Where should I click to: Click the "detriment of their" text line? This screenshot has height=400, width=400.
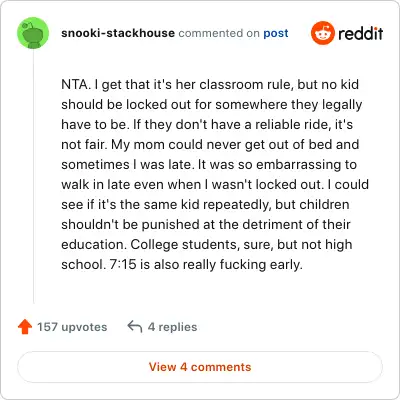(296, 224)
